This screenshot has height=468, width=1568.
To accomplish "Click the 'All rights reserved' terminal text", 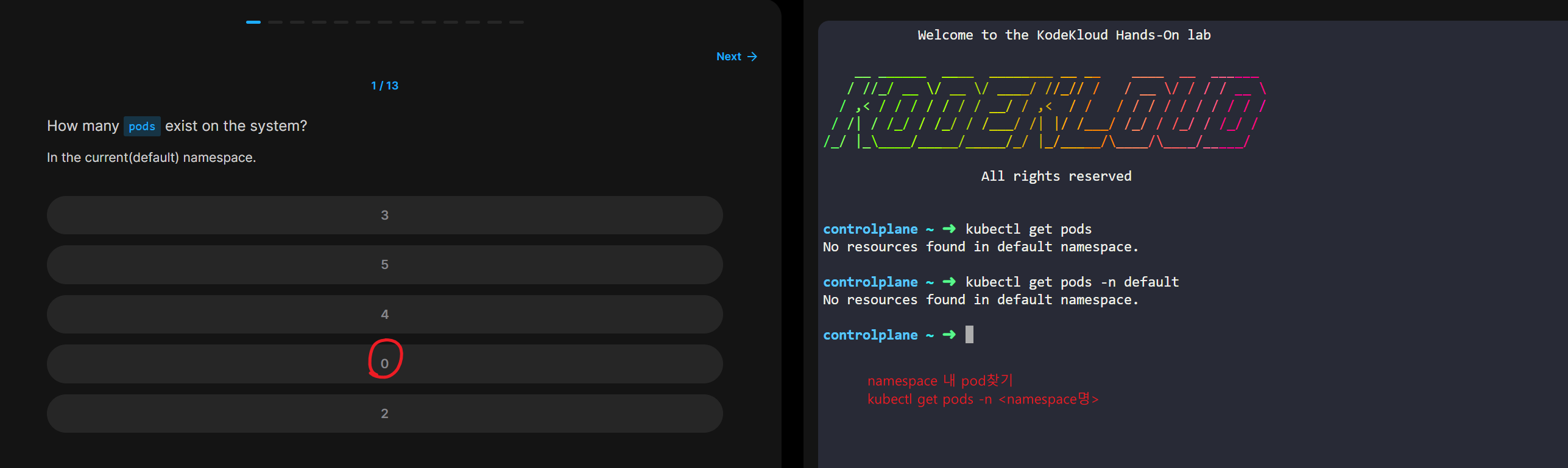I will (1056, 176).
